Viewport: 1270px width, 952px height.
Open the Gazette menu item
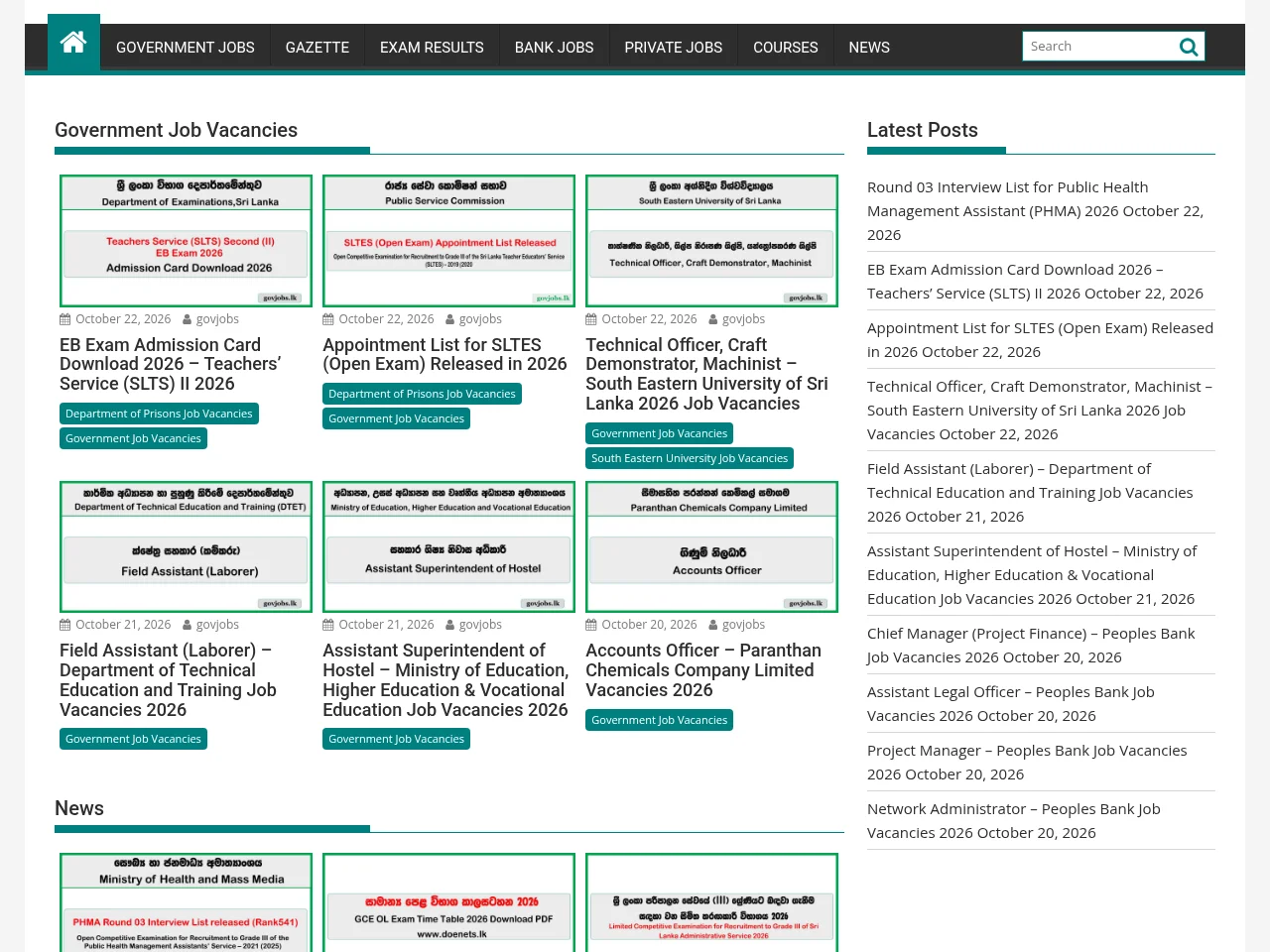[x=317, y=48]
